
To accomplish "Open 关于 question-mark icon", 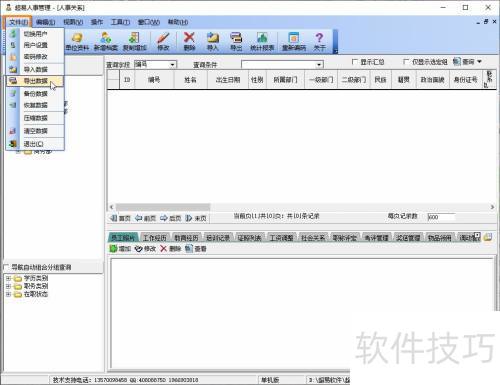I will pyautogui.click(x=319, y=42).
